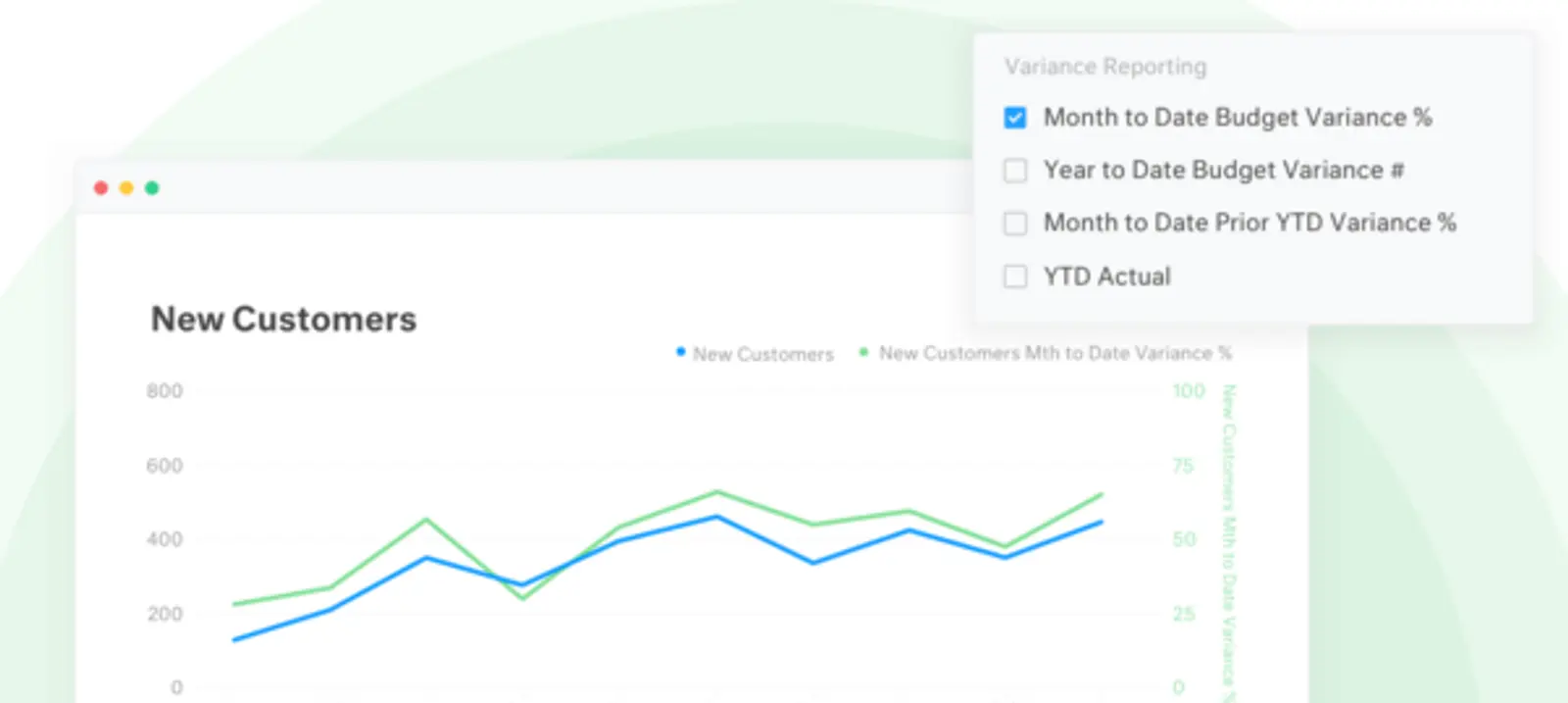Image resolution: width=1568 pixels, height=703 pixels.
Task: Check the YTD Actual checkbox
Action: (1015, 276)
